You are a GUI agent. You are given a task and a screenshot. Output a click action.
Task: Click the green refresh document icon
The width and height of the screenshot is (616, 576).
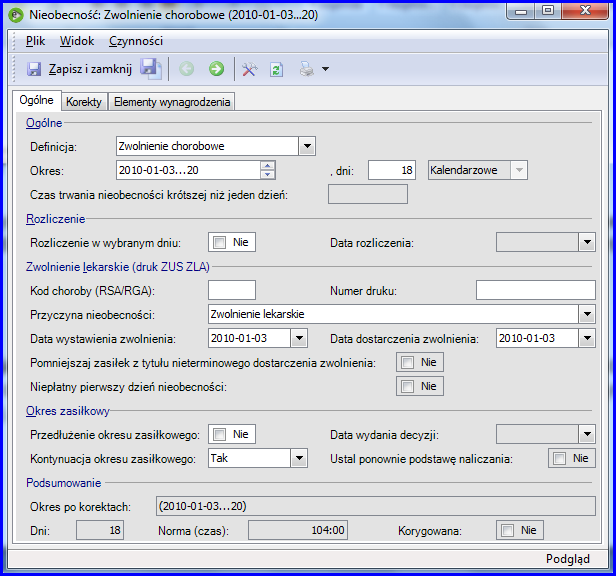click(277, 70)
